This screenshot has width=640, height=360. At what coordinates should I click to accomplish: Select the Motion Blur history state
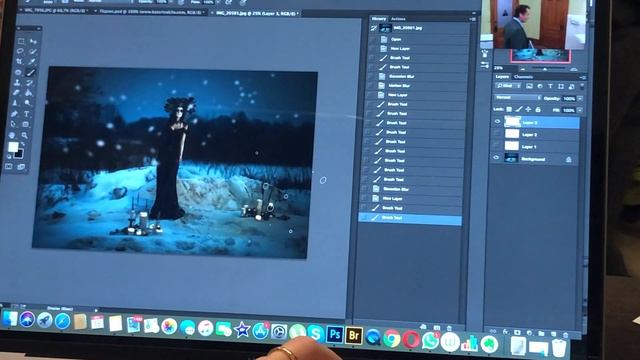click(x=417, y=86)
